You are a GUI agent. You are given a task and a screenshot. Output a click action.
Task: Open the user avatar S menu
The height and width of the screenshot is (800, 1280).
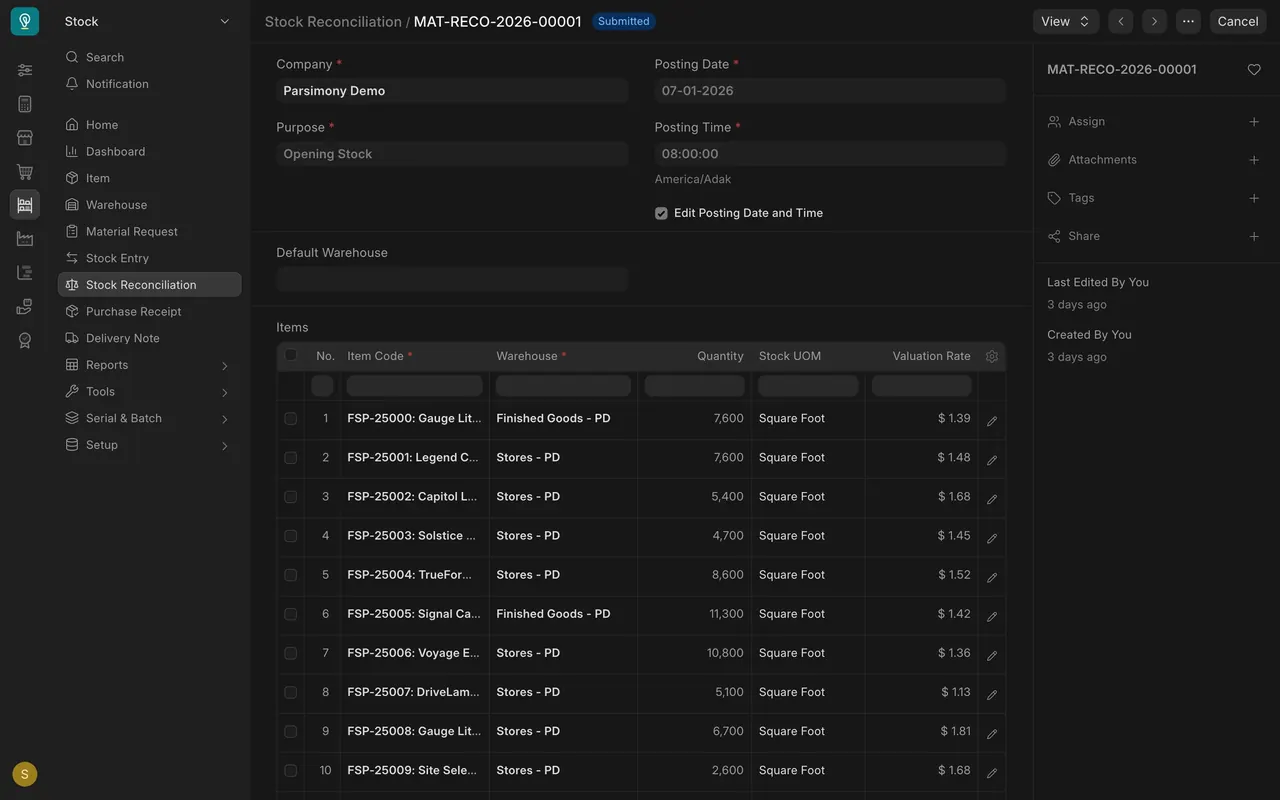(25, 774)
